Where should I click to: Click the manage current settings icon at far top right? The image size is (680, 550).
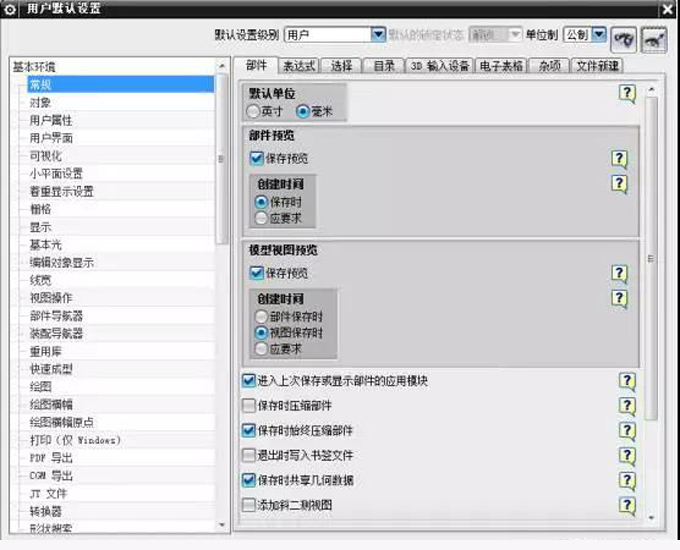654,37
